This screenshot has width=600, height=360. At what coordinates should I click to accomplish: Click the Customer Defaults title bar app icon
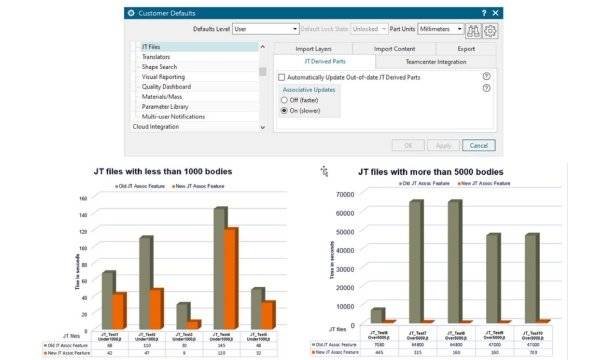[131, 13]
